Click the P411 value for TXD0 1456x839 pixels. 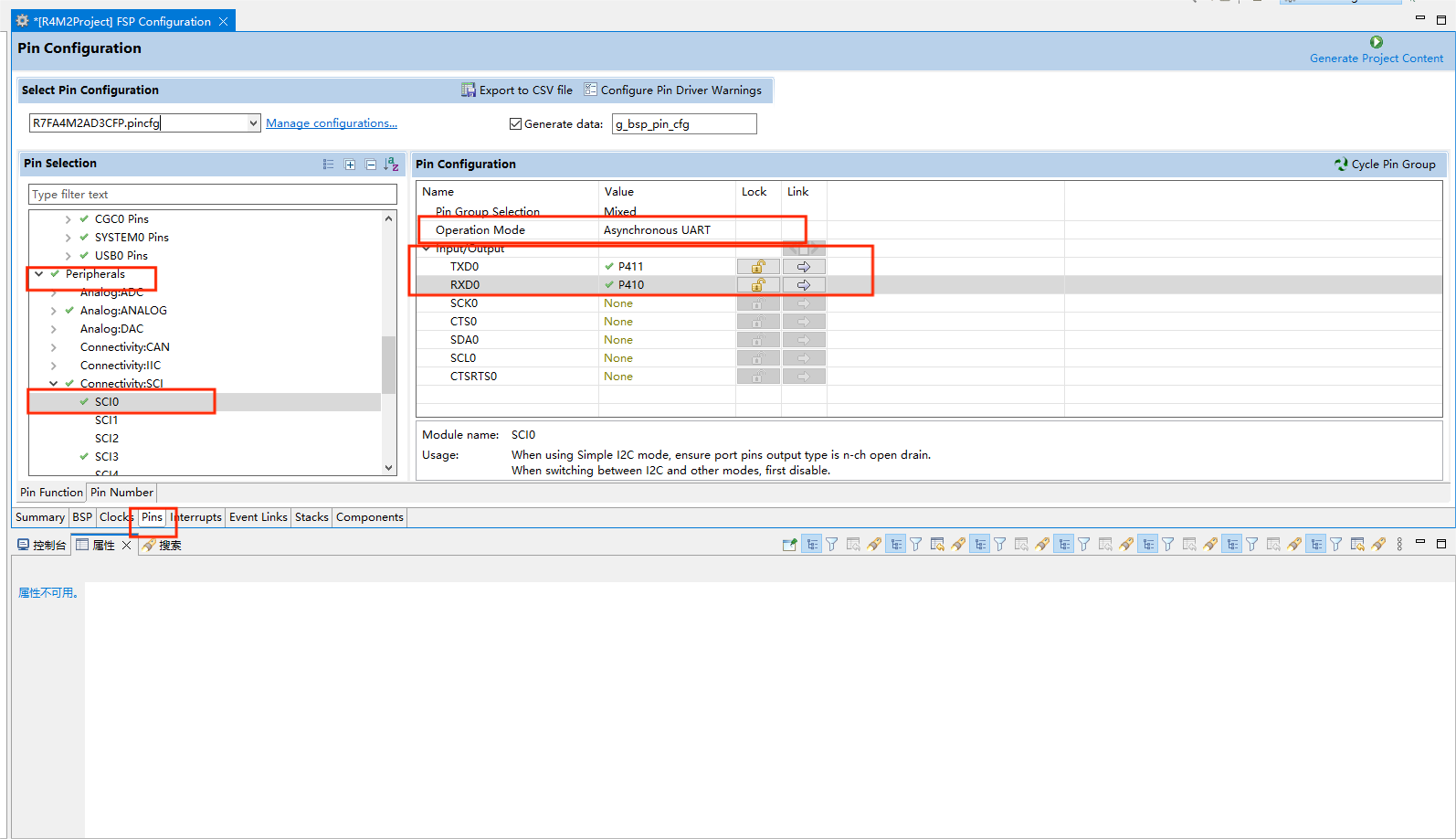pos(631,267)
